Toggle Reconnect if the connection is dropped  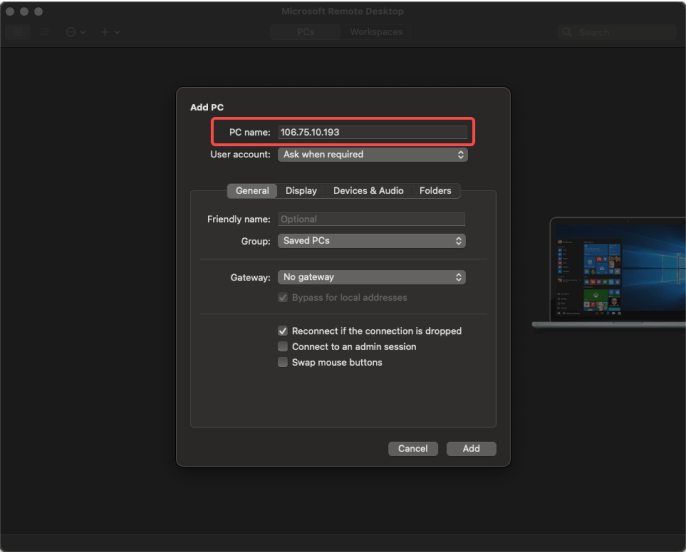[283, 331]
